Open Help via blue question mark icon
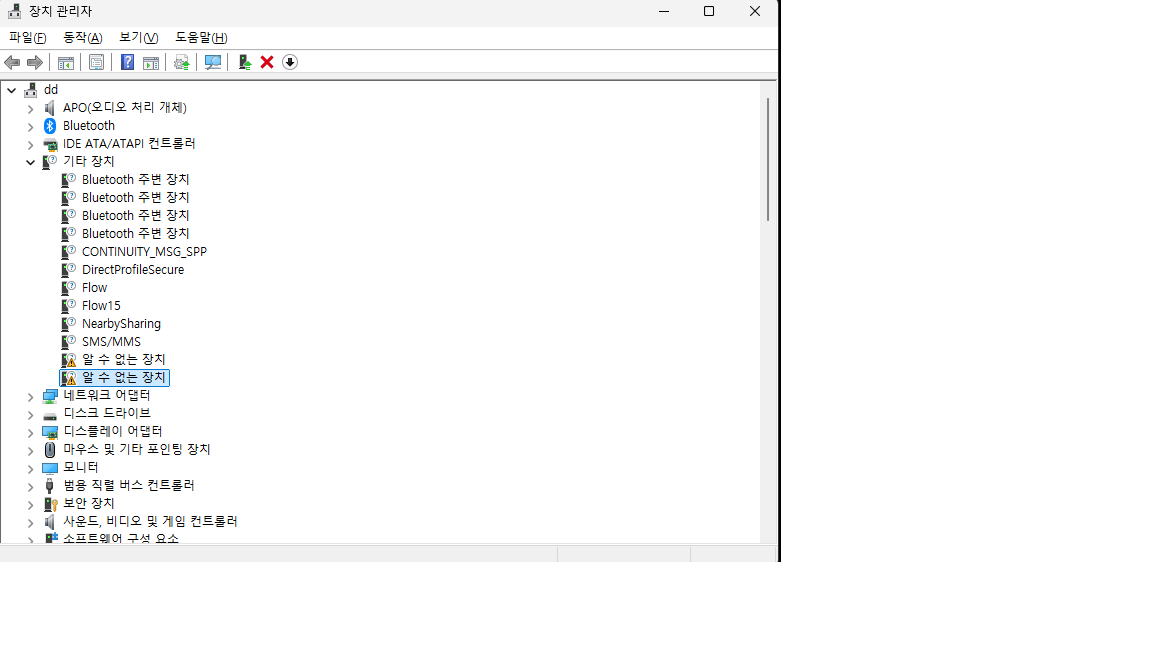Screen dimensions: 1152x648 [127, 62]
